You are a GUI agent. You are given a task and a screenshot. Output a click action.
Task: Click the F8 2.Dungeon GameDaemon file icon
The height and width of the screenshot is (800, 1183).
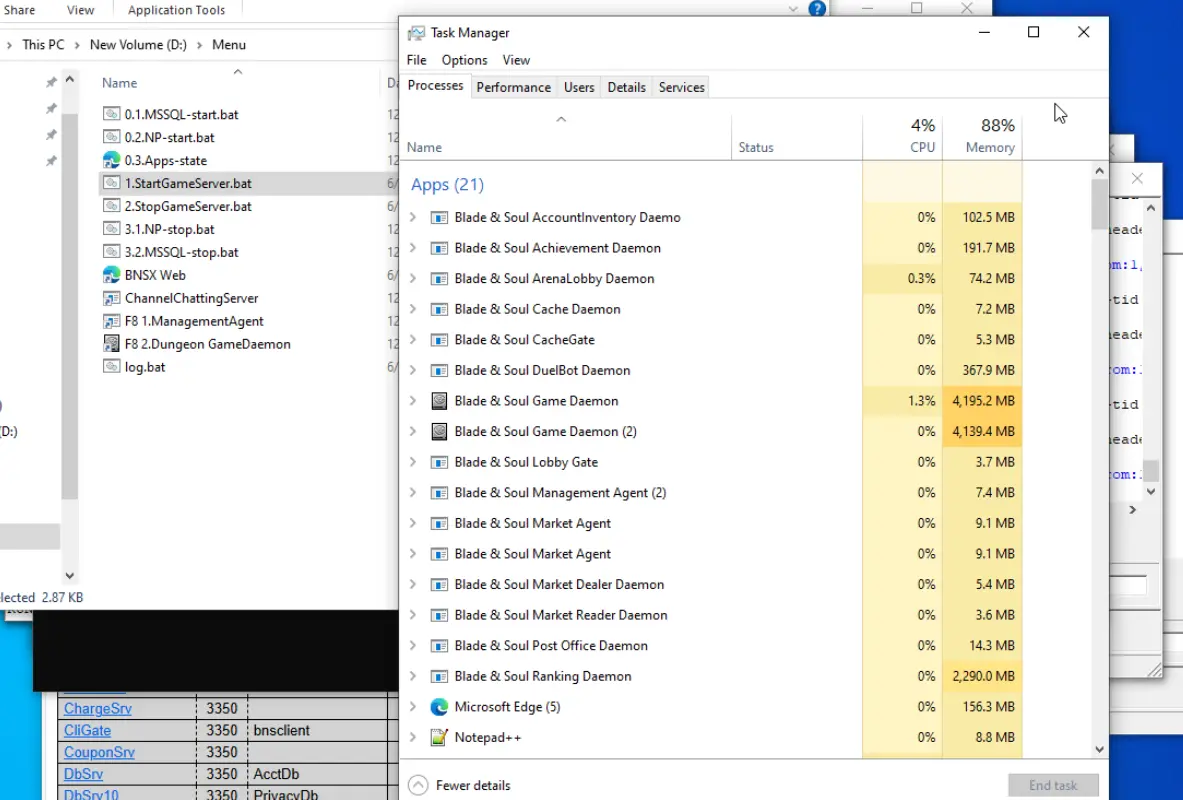(112, 343)
